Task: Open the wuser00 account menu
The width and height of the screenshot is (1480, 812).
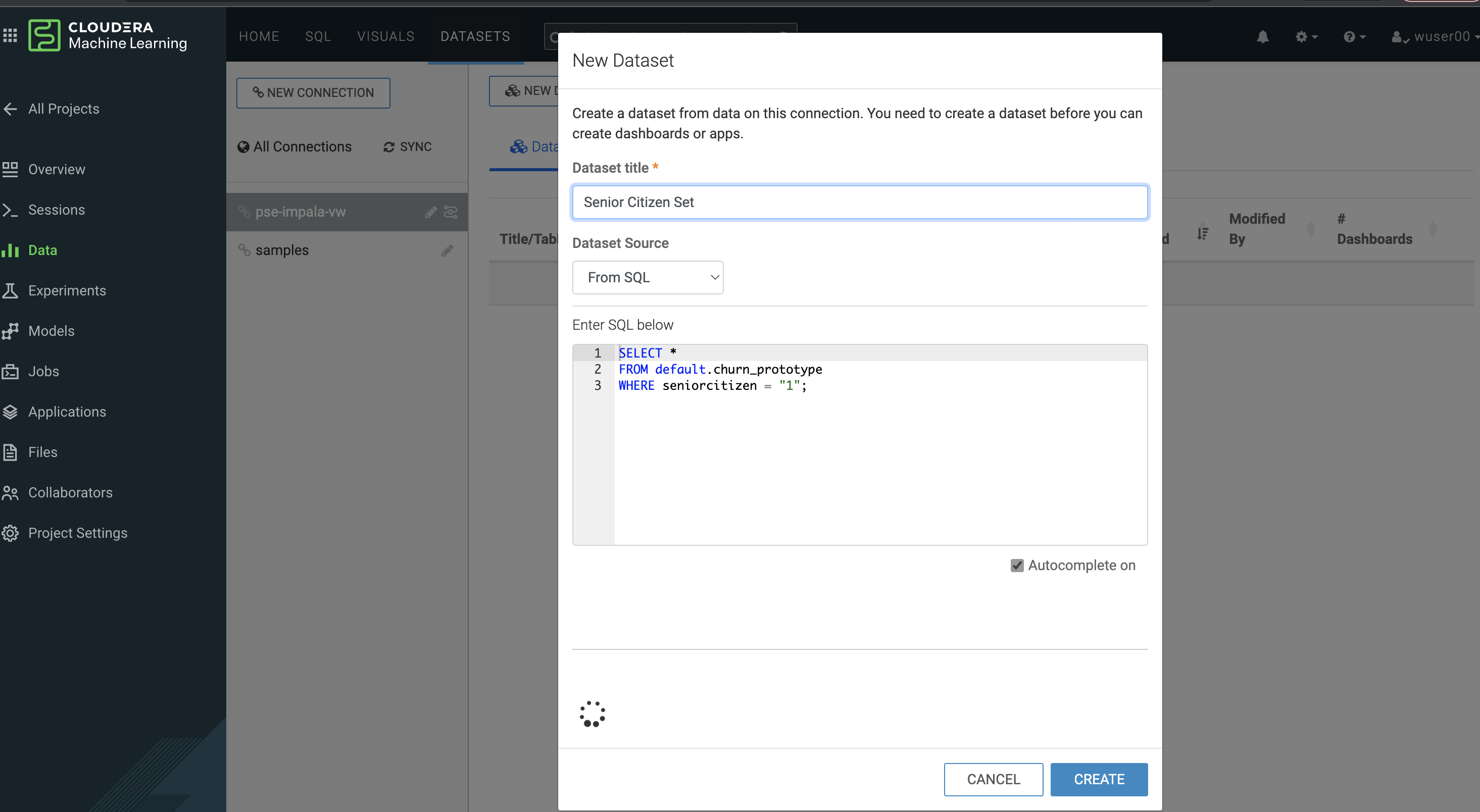Action: tap(1434, 37)
